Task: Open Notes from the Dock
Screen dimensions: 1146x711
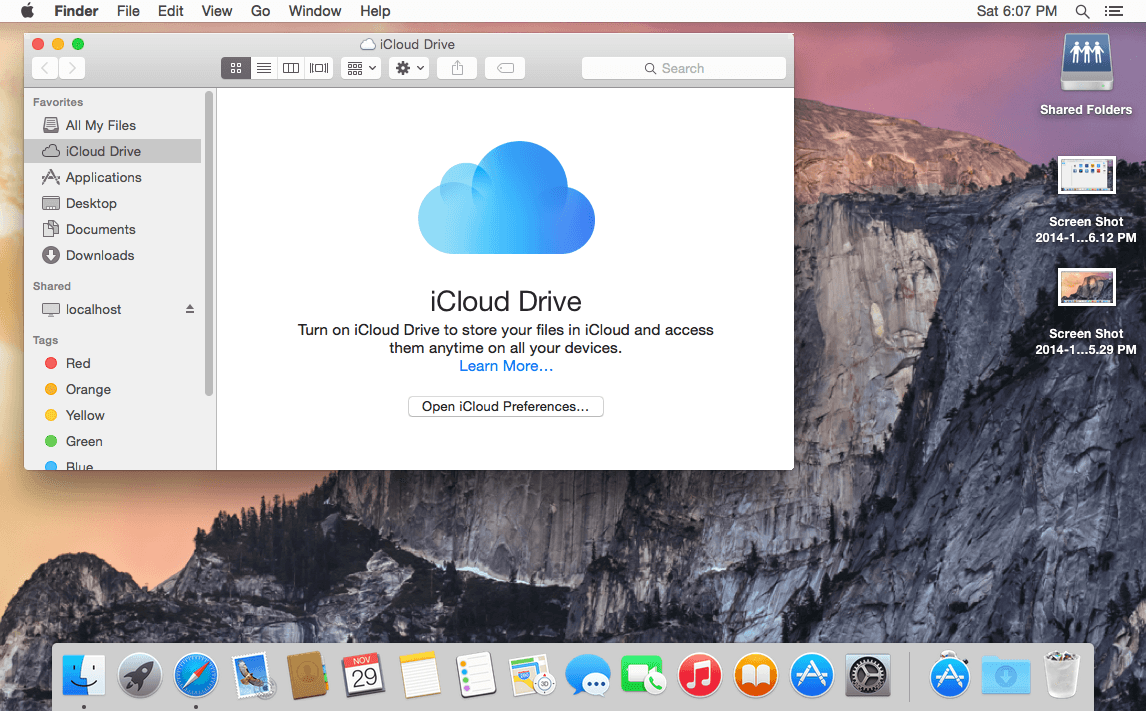Action: coord(420,674)
